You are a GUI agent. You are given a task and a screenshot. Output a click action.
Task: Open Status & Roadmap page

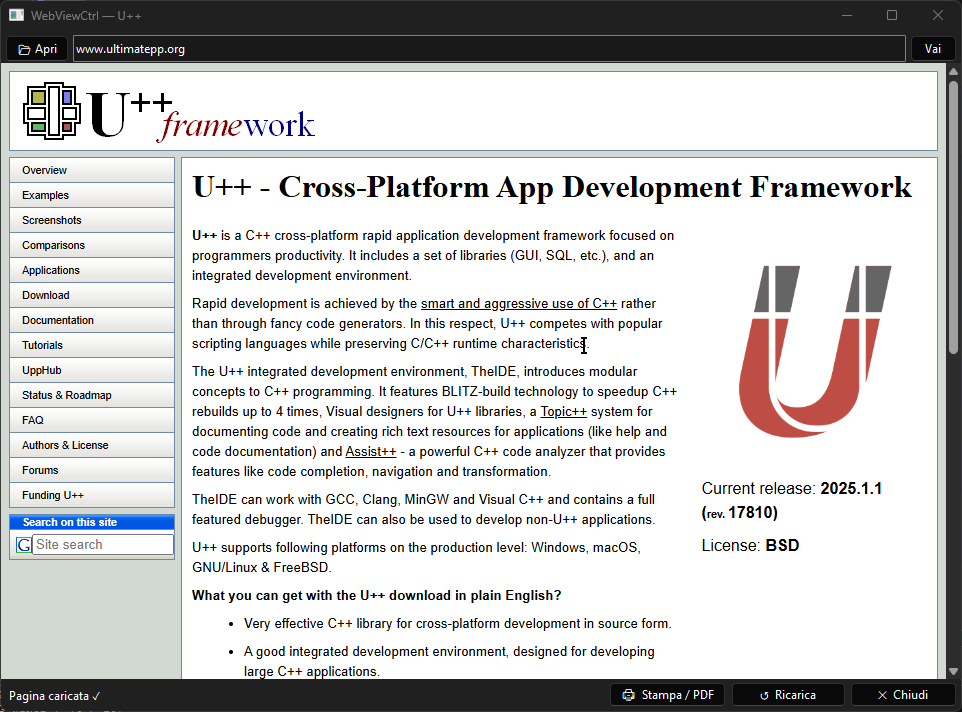[92, 396]
